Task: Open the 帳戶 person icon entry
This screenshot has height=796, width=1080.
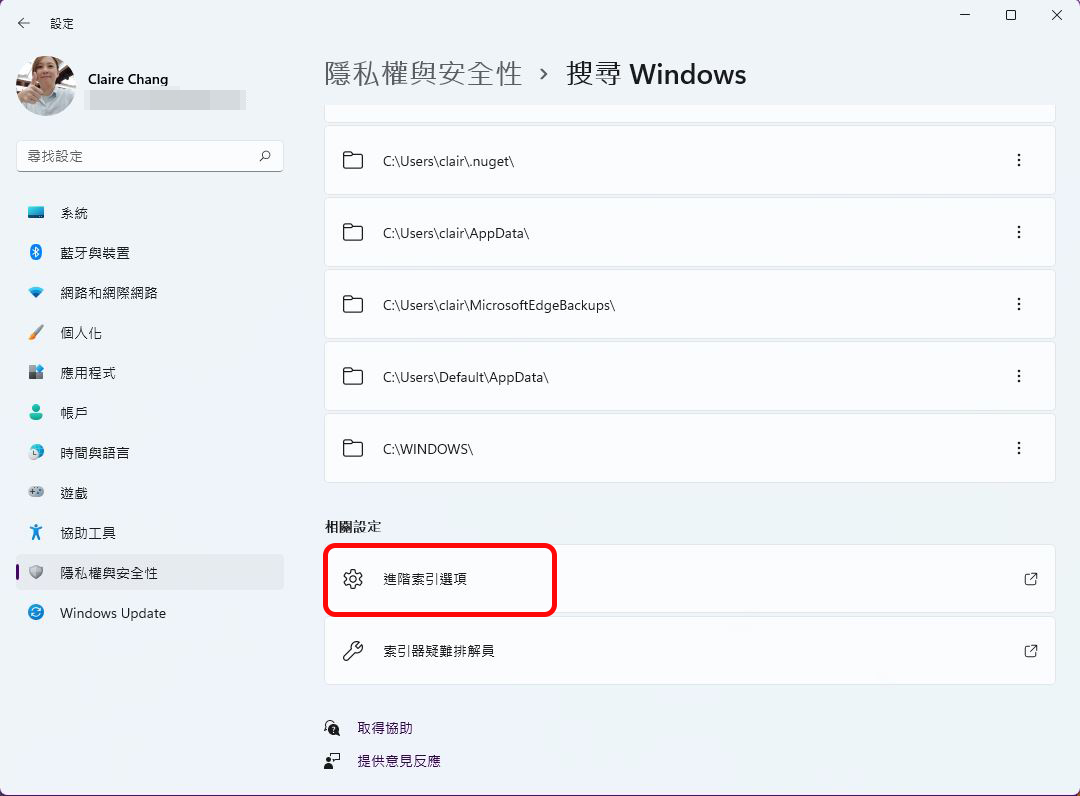Action: point(36,412)
